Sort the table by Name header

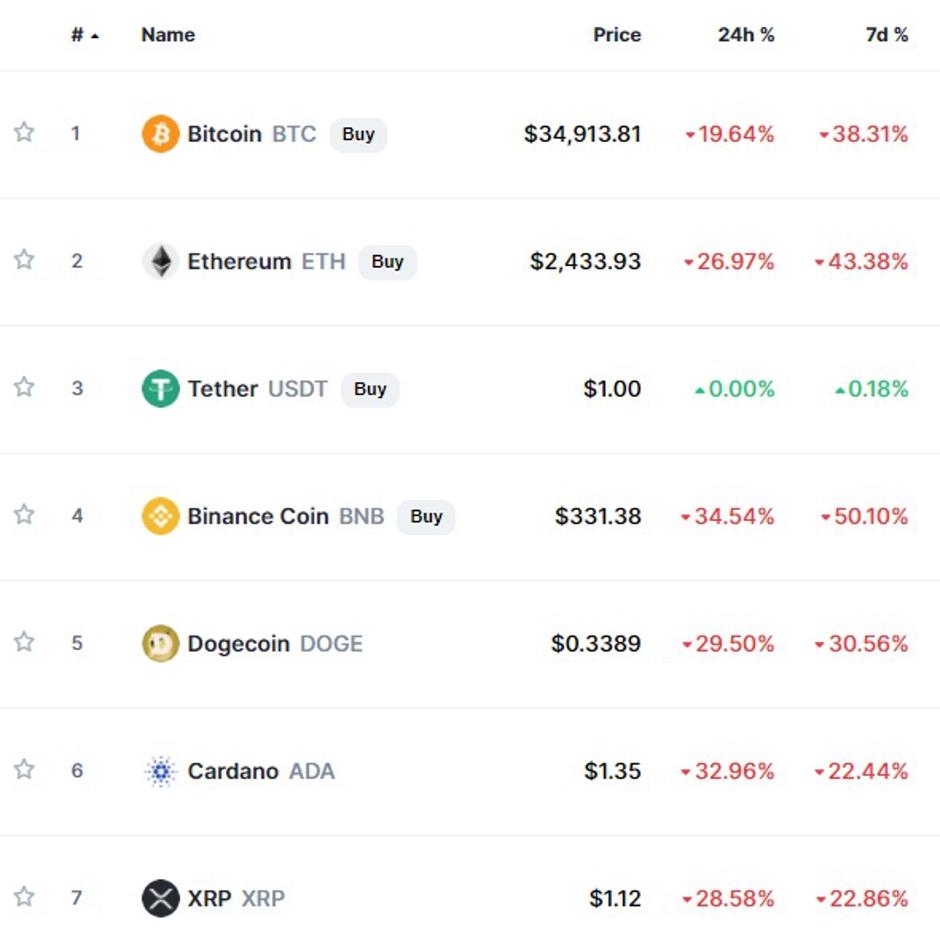click(x=168, y=35)
